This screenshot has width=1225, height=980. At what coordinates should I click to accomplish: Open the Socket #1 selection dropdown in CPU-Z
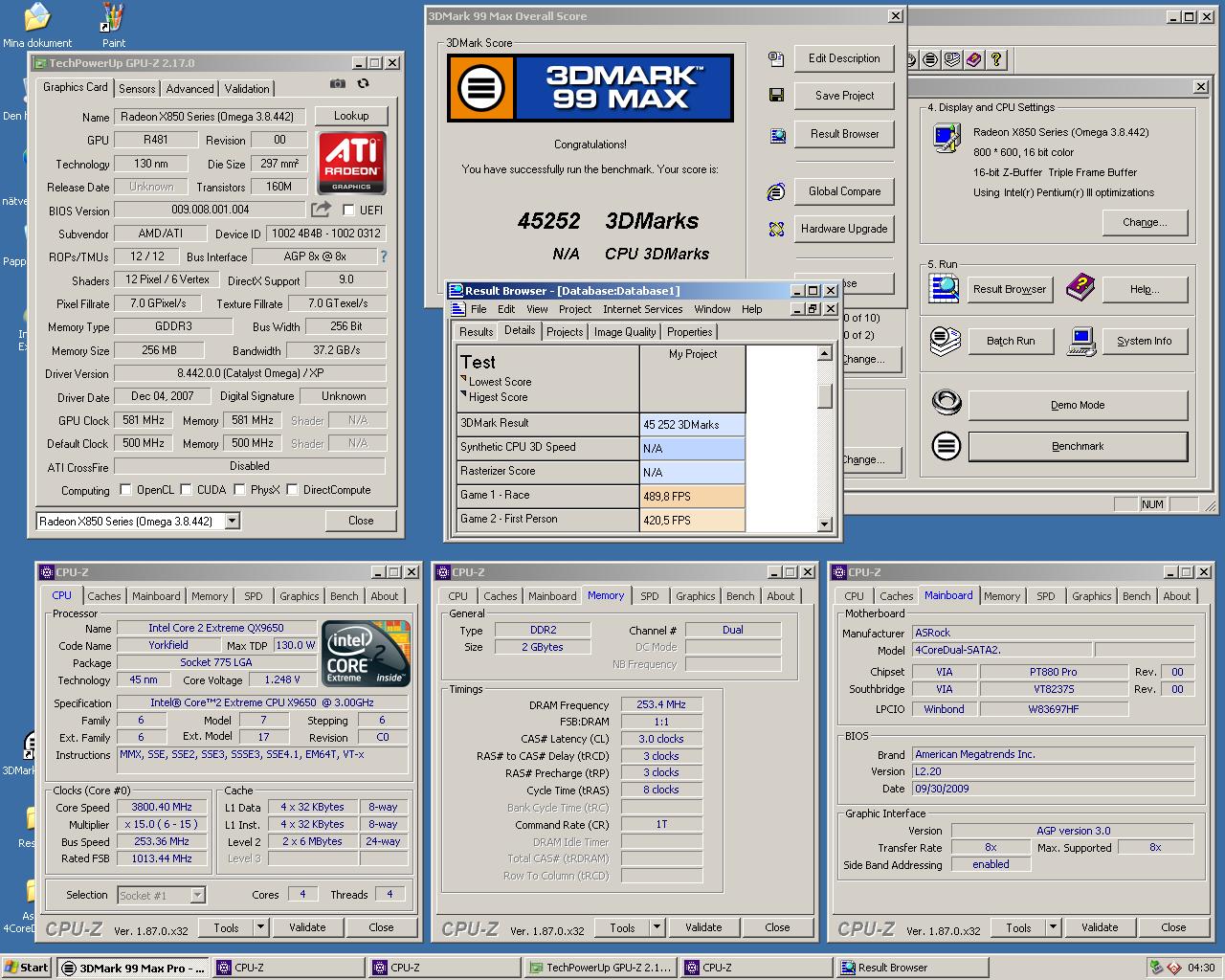(198, 896)
